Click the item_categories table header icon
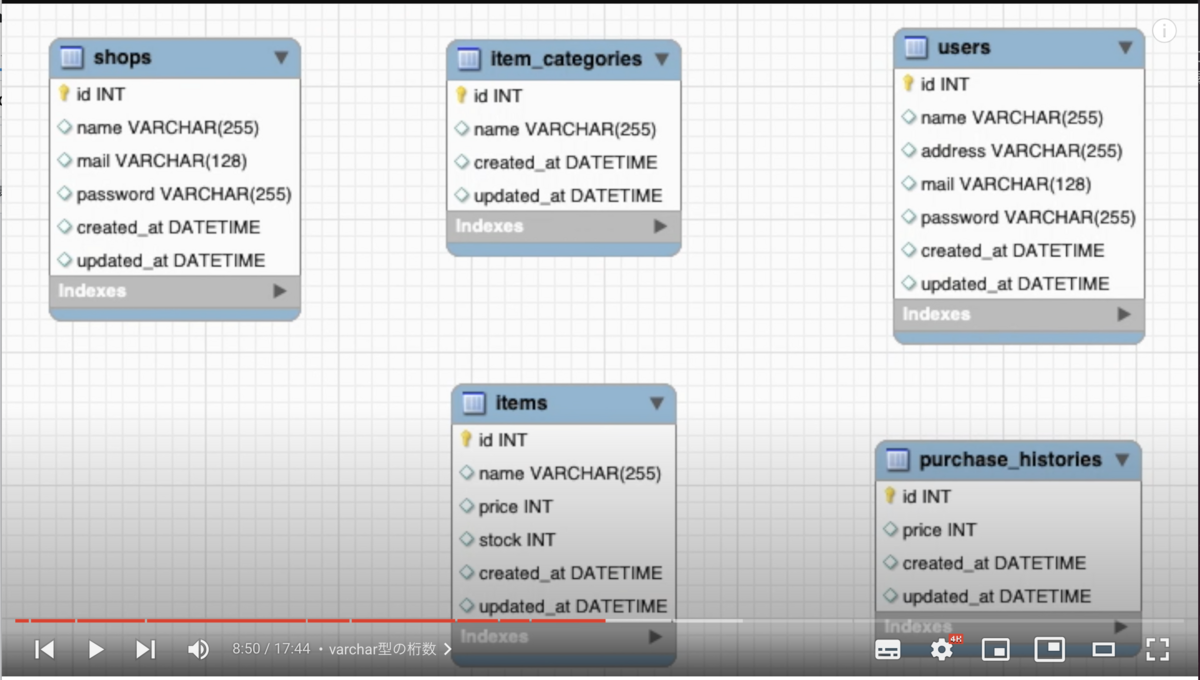The height and width of the screenshot is (680, 1200). 468,59
